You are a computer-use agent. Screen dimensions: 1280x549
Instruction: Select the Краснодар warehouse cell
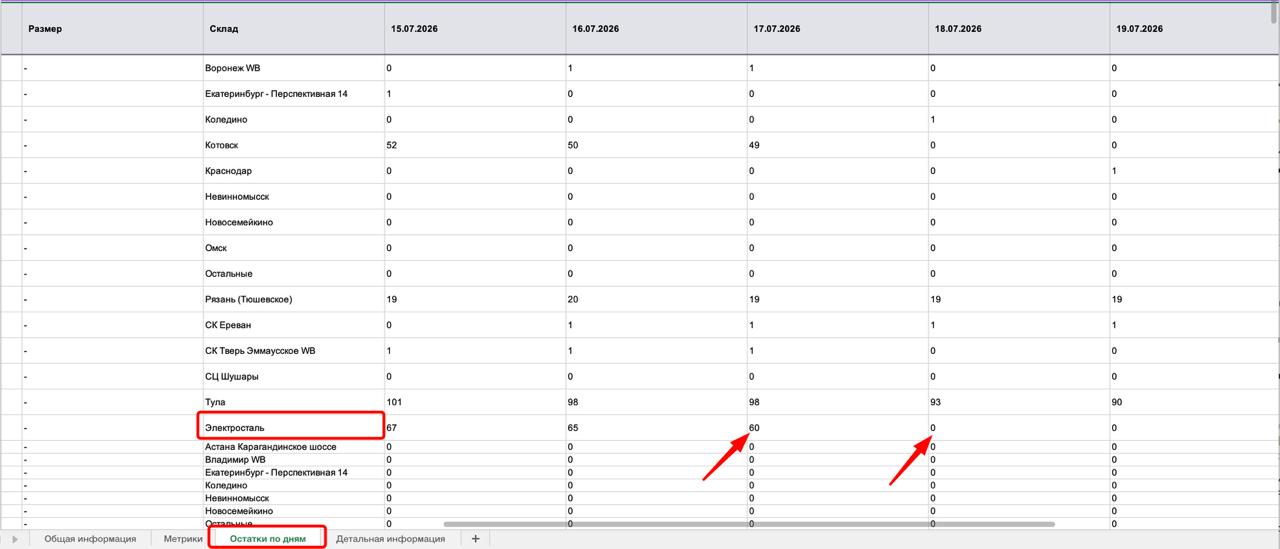(294, 171)
